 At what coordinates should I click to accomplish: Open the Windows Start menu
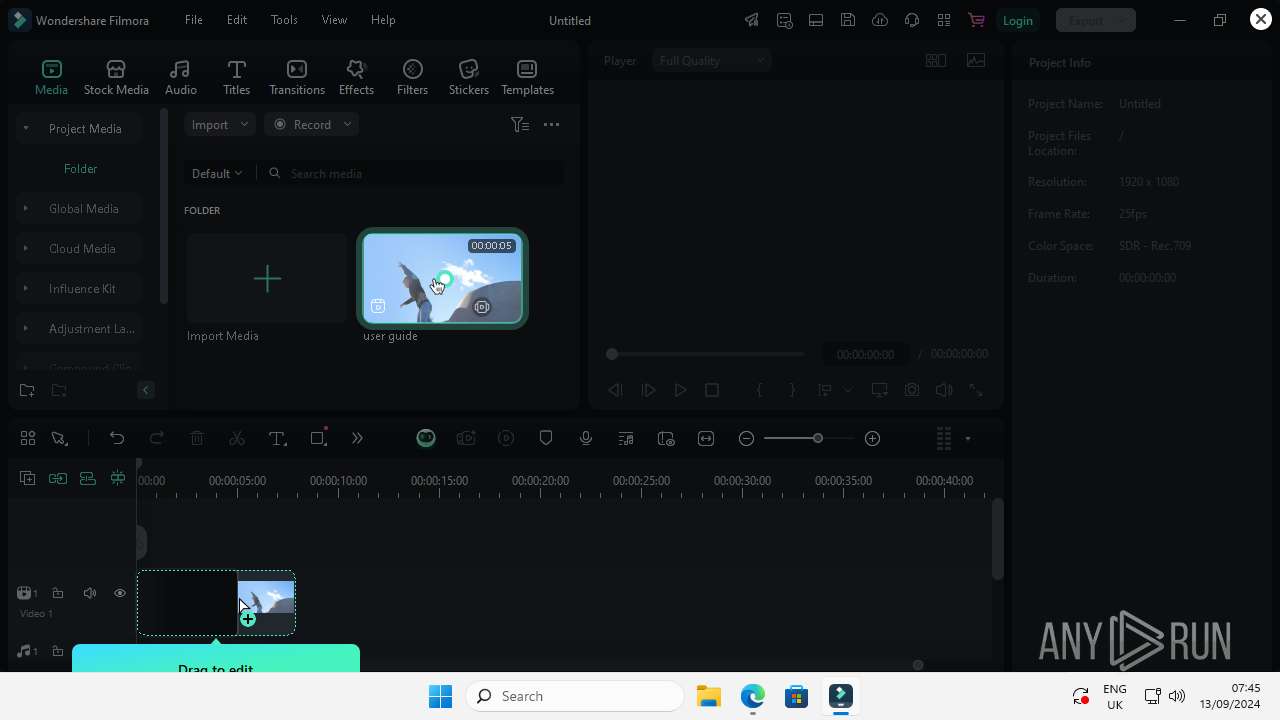point(440,696)
